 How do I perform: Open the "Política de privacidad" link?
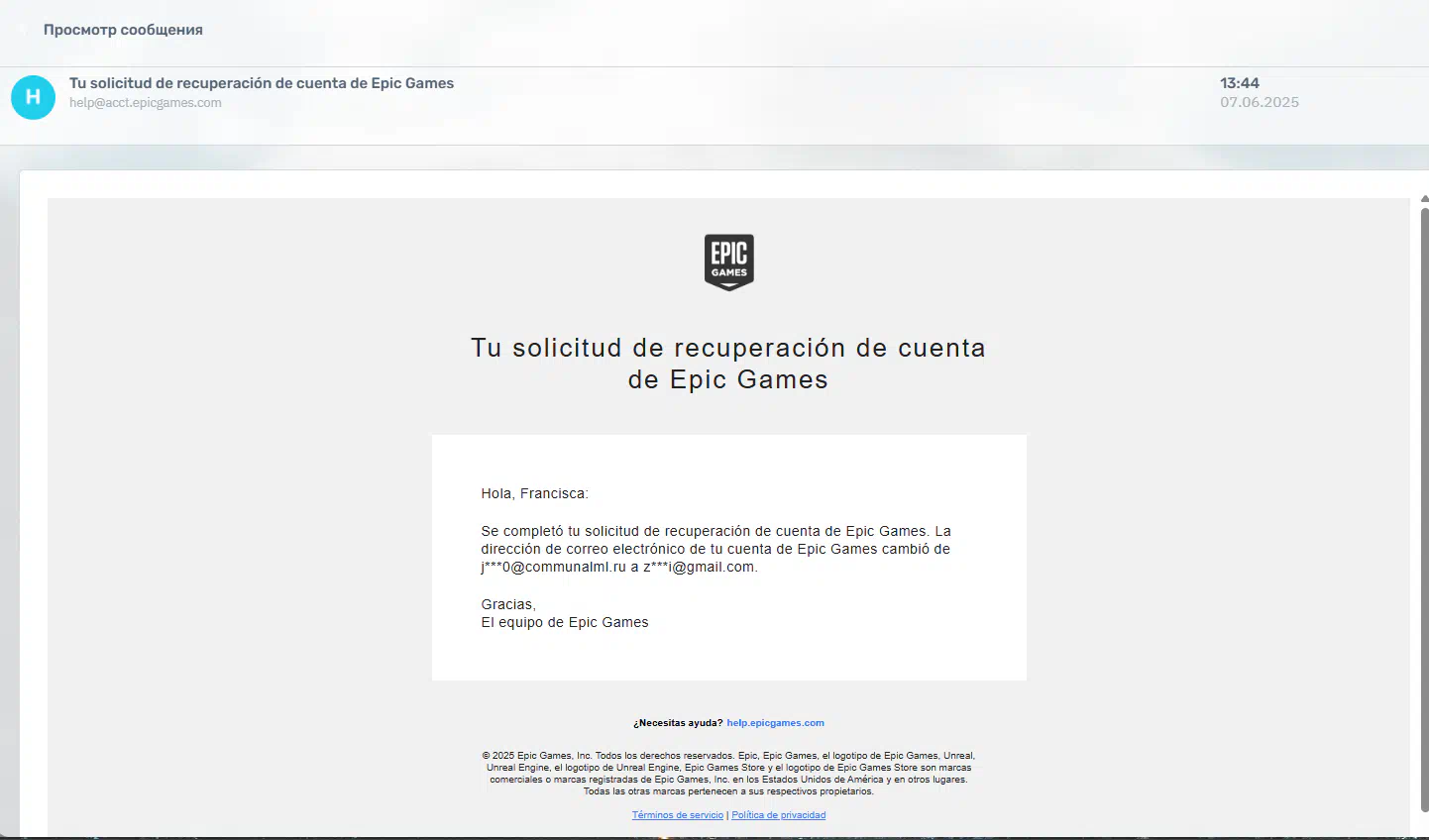[x=779, y=815]
